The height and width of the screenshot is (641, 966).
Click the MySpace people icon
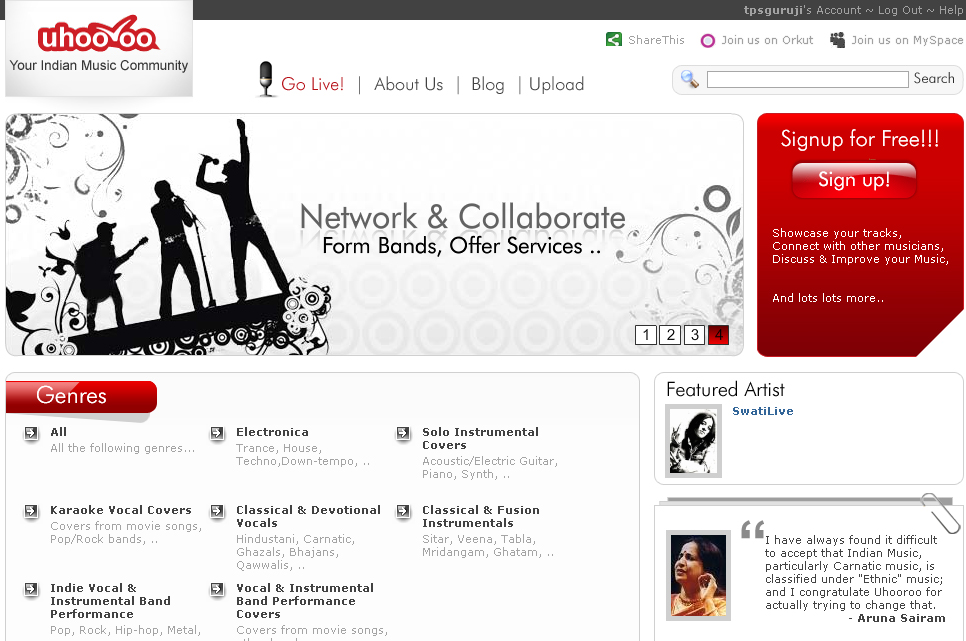[x=837, y=40]
